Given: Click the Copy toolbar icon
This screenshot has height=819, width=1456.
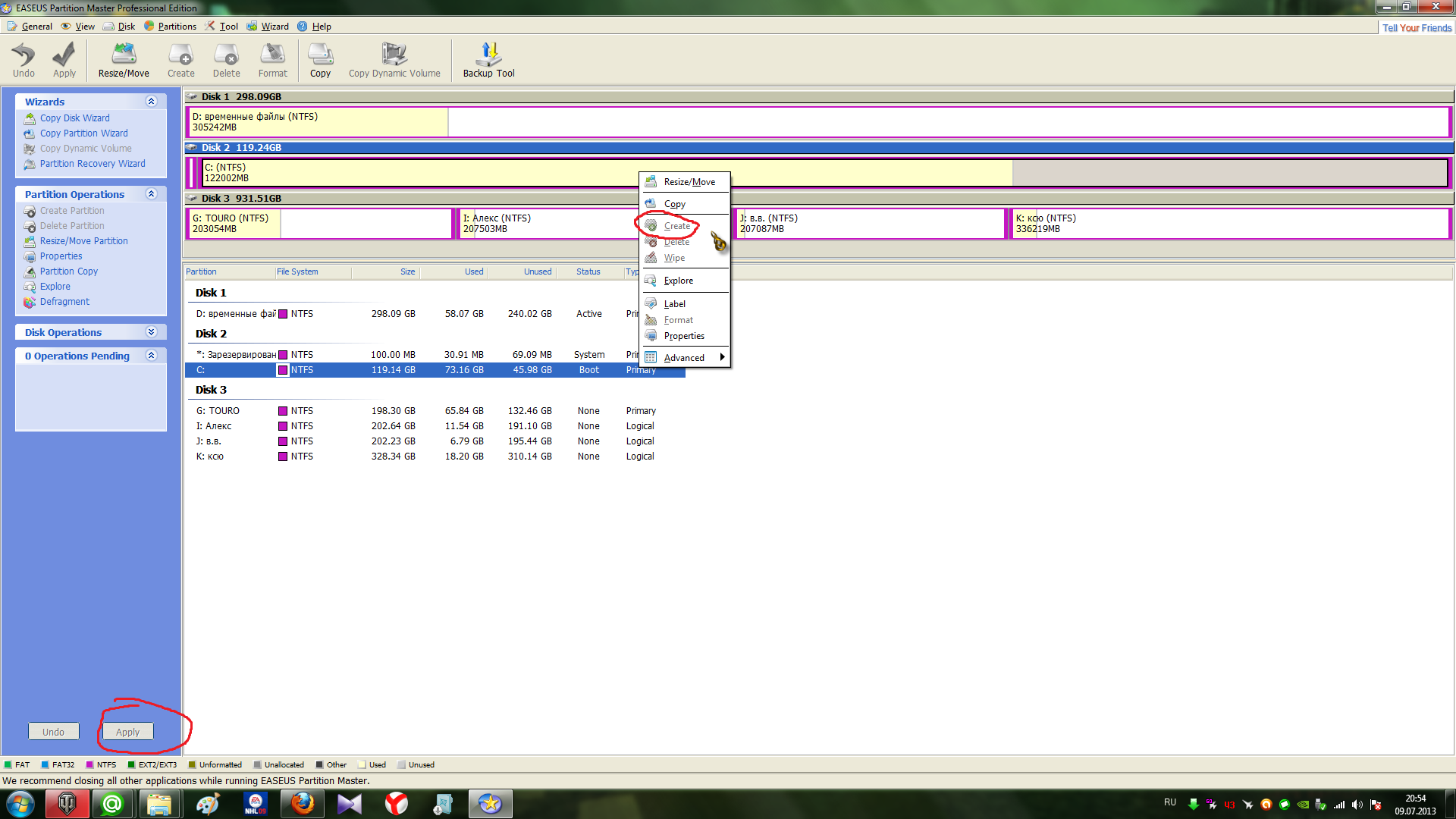Looking at the screenshot, I should click(x=320, y=60).
